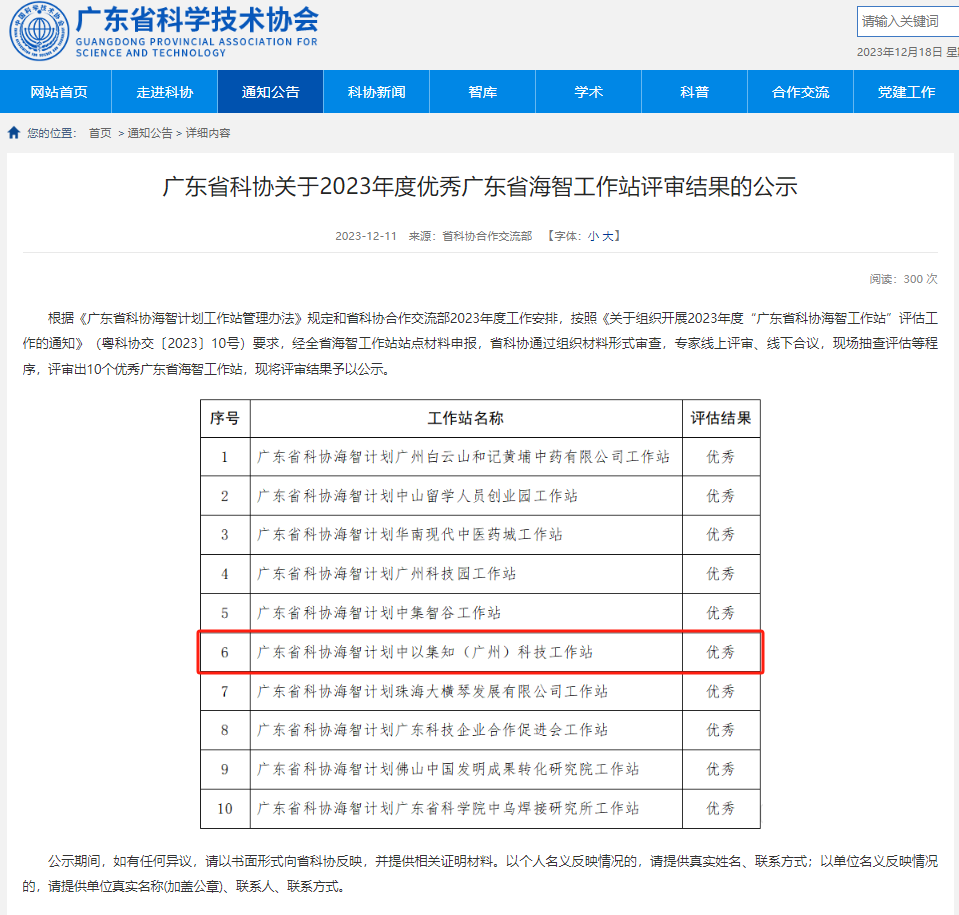Image resolution: width=959 pixels, height=915 pixels.
Task: Click the article headline about 海智工作站评审结果
Action: pos(480,187)
